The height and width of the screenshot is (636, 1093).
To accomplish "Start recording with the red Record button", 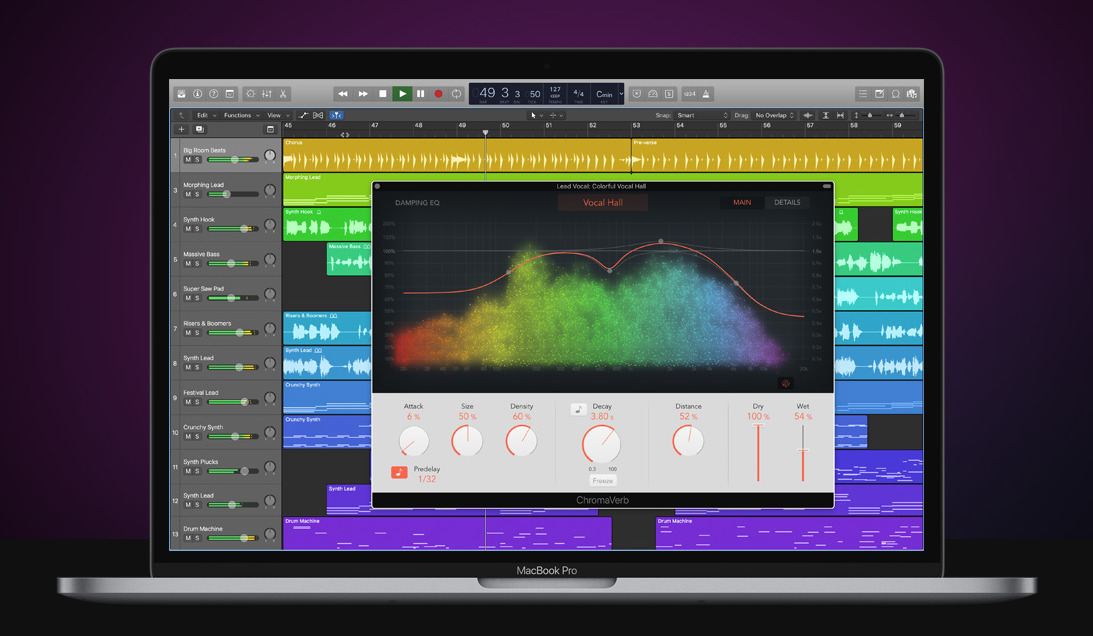I will tap(438, 93).
